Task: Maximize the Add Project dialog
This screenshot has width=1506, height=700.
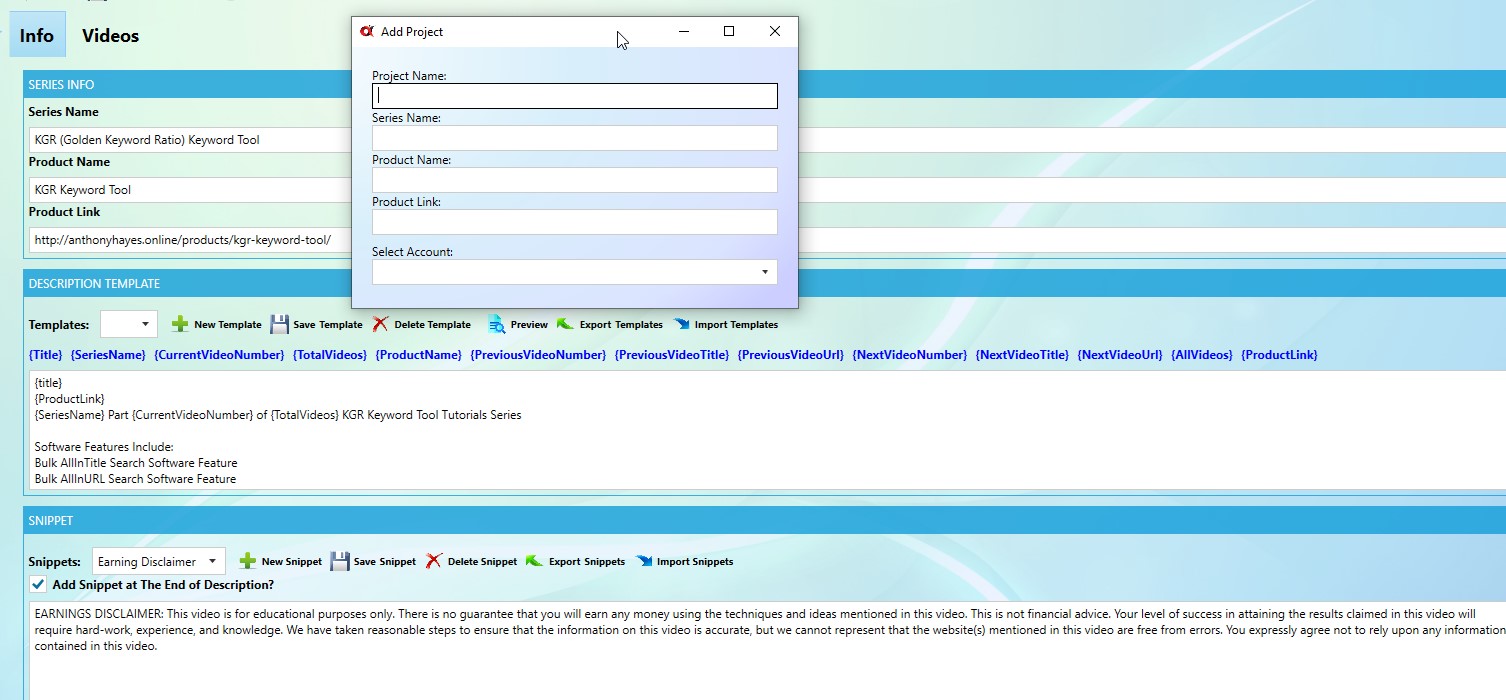Action: coord(729,31)
